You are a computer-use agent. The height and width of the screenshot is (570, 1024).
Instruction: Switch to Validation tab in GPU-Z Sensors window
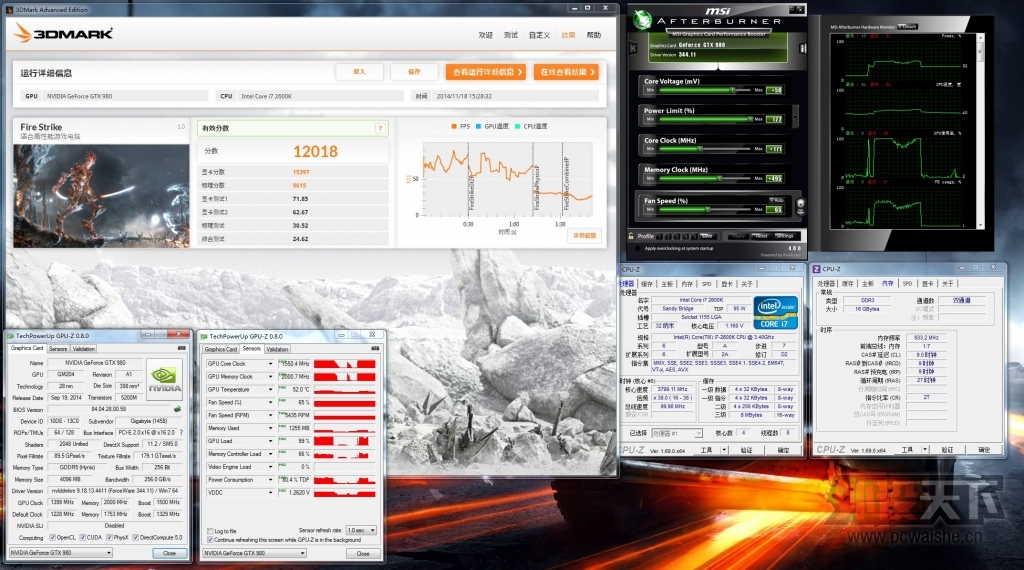pos(277,349)
